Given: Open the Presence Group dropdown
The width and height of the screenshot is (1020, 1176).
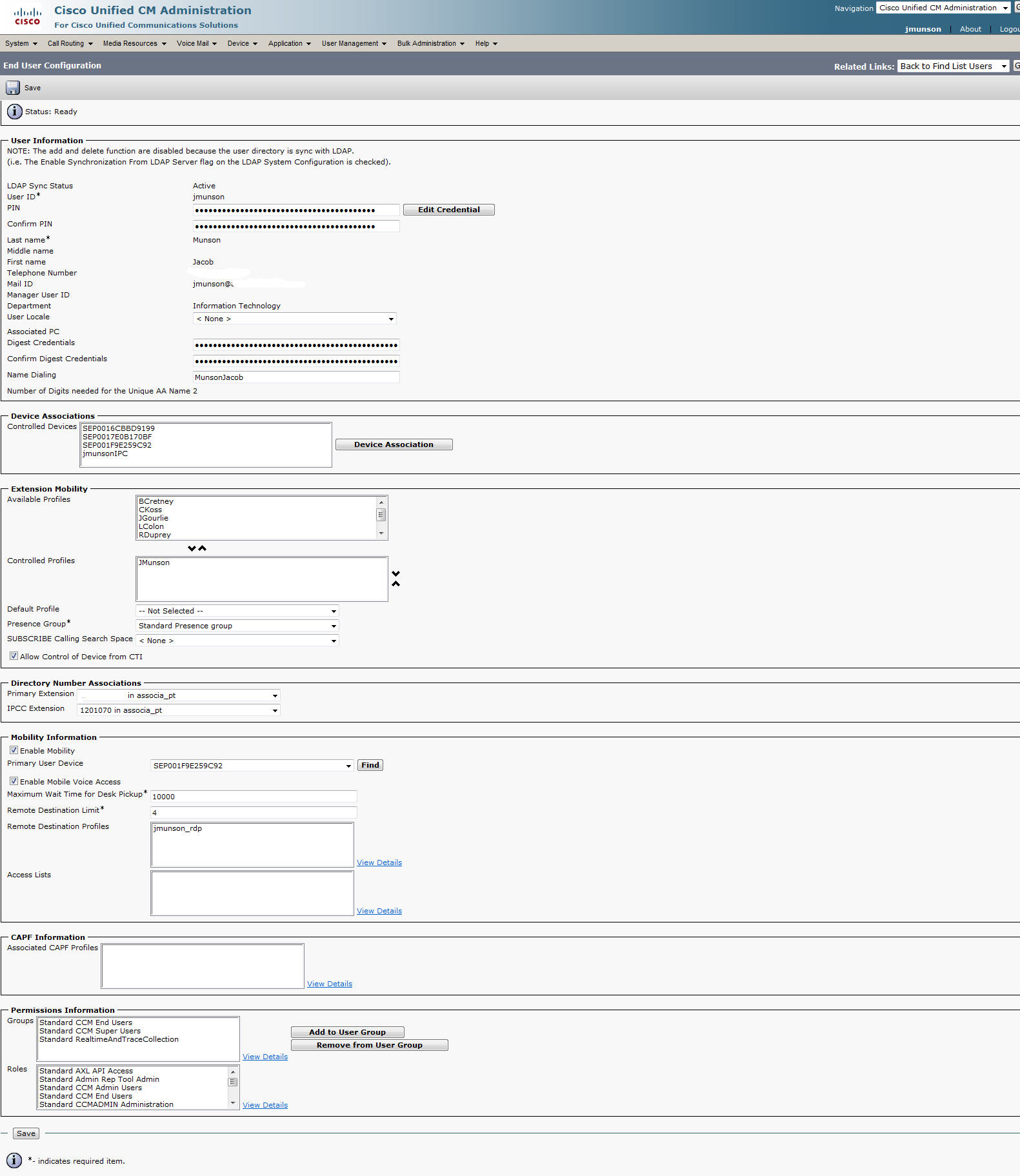Looking at the screenshot, I should click(x=237, y=626).
